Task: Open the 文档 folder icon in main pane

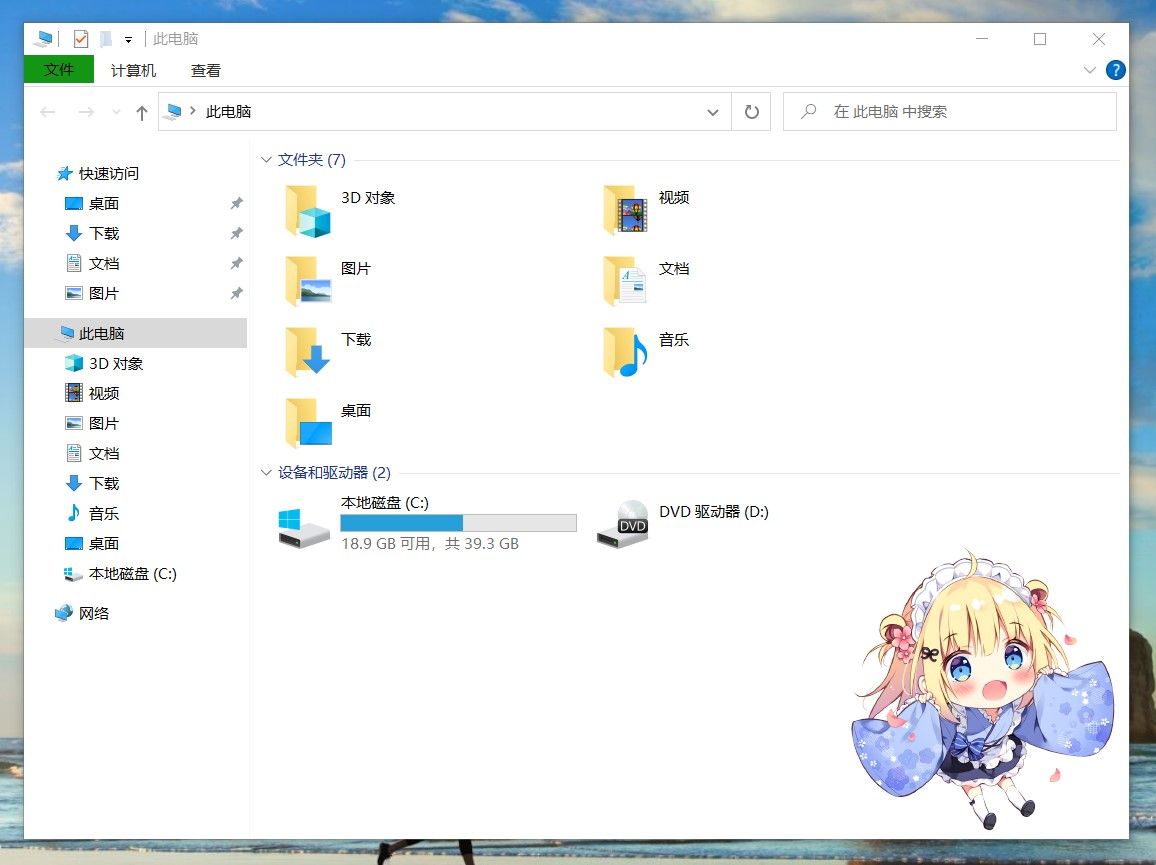Action: pos(625,282)
